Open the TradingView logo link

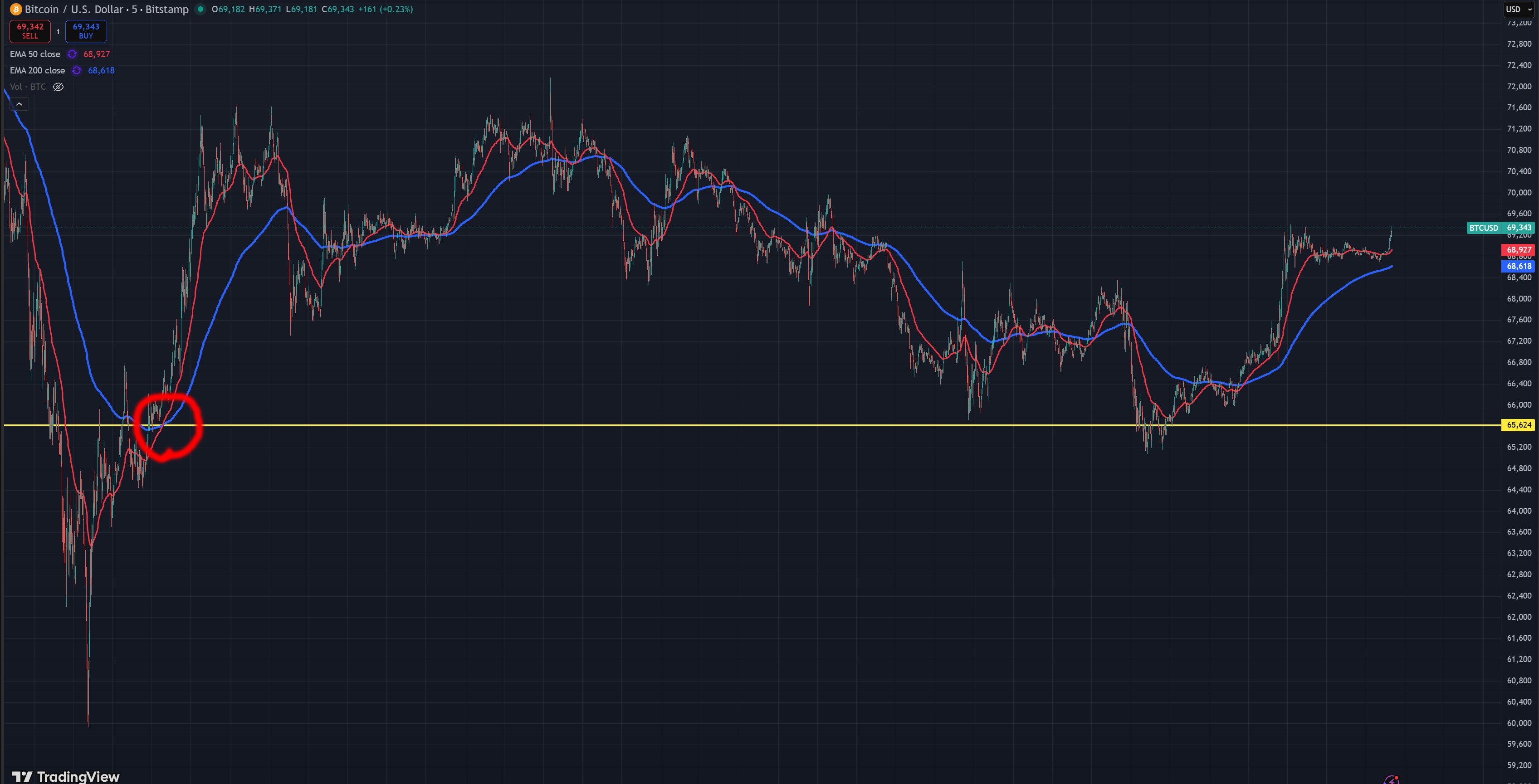(66, 776)
